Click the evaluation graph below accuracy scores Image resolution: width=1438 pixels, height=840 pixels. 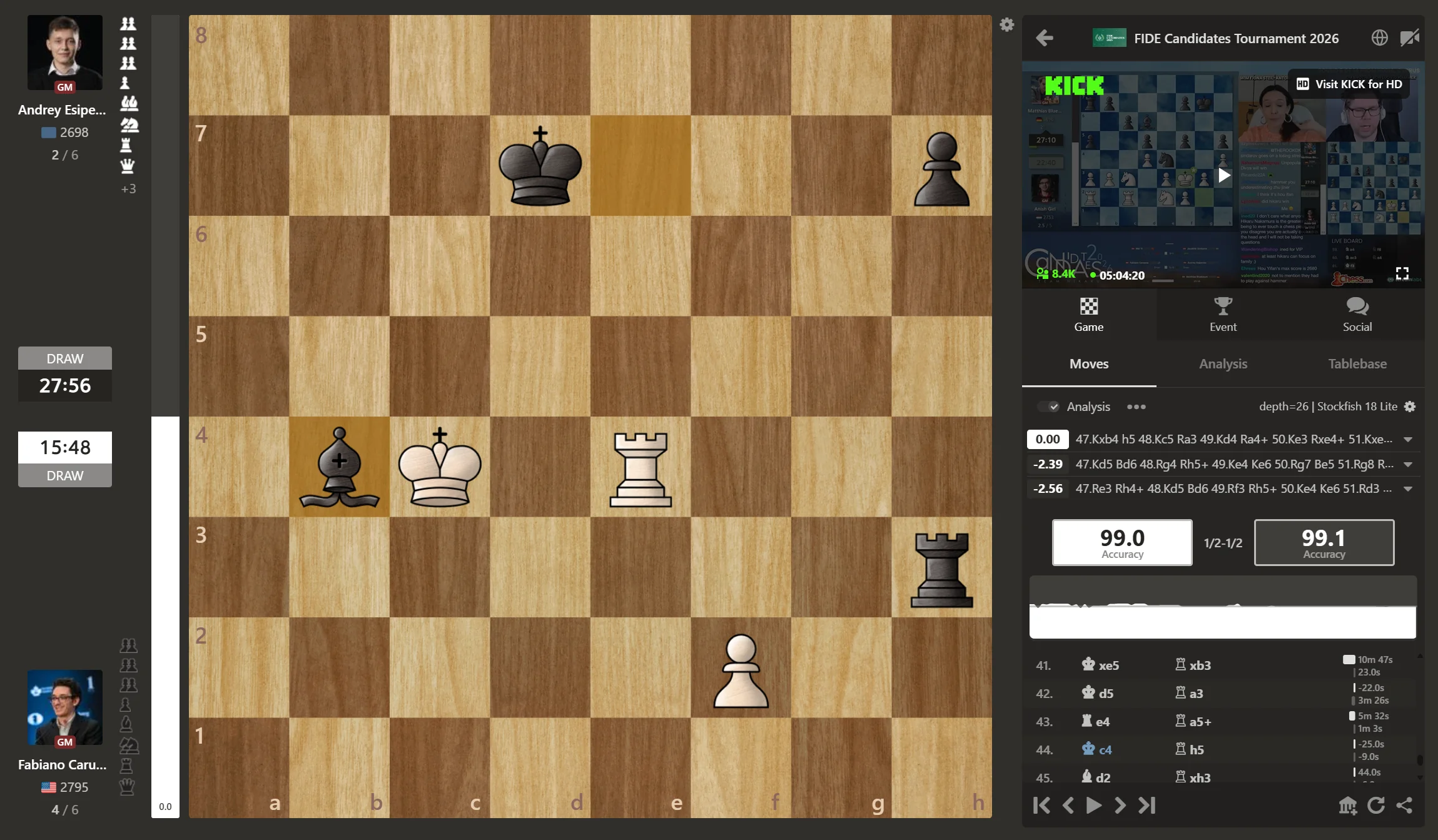pos(1222,607)
